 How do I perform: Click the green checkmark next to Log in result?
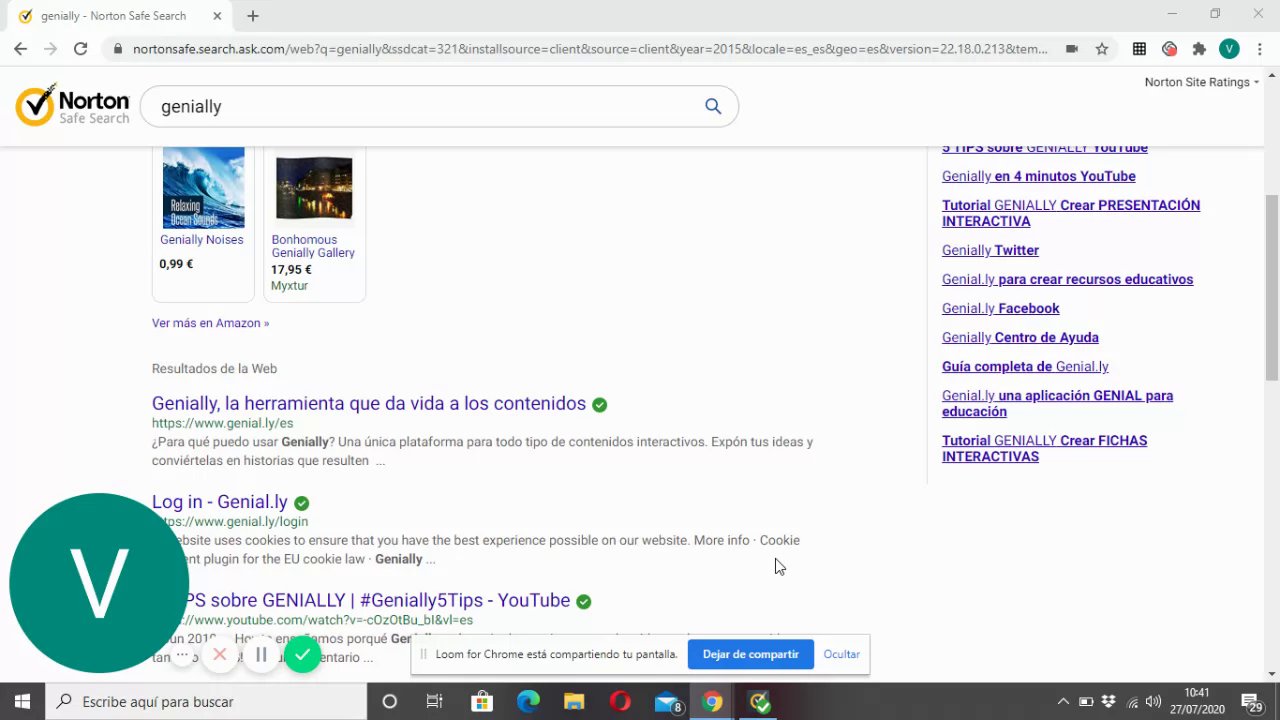[301, 503]
